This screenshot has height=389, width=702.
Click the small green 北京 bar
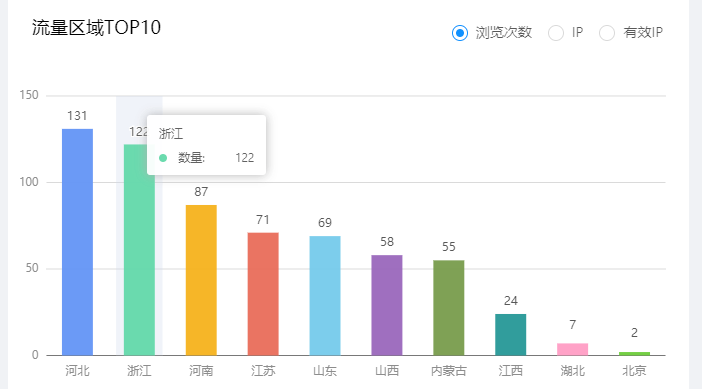click(x=634, y=354)
